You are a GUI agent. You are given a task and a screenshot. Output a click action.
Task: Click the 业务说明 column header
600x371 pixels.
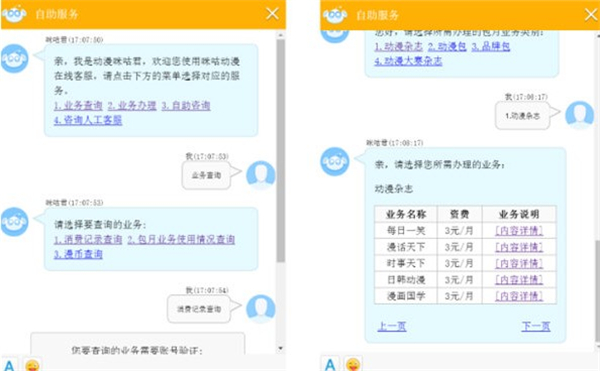519,214
